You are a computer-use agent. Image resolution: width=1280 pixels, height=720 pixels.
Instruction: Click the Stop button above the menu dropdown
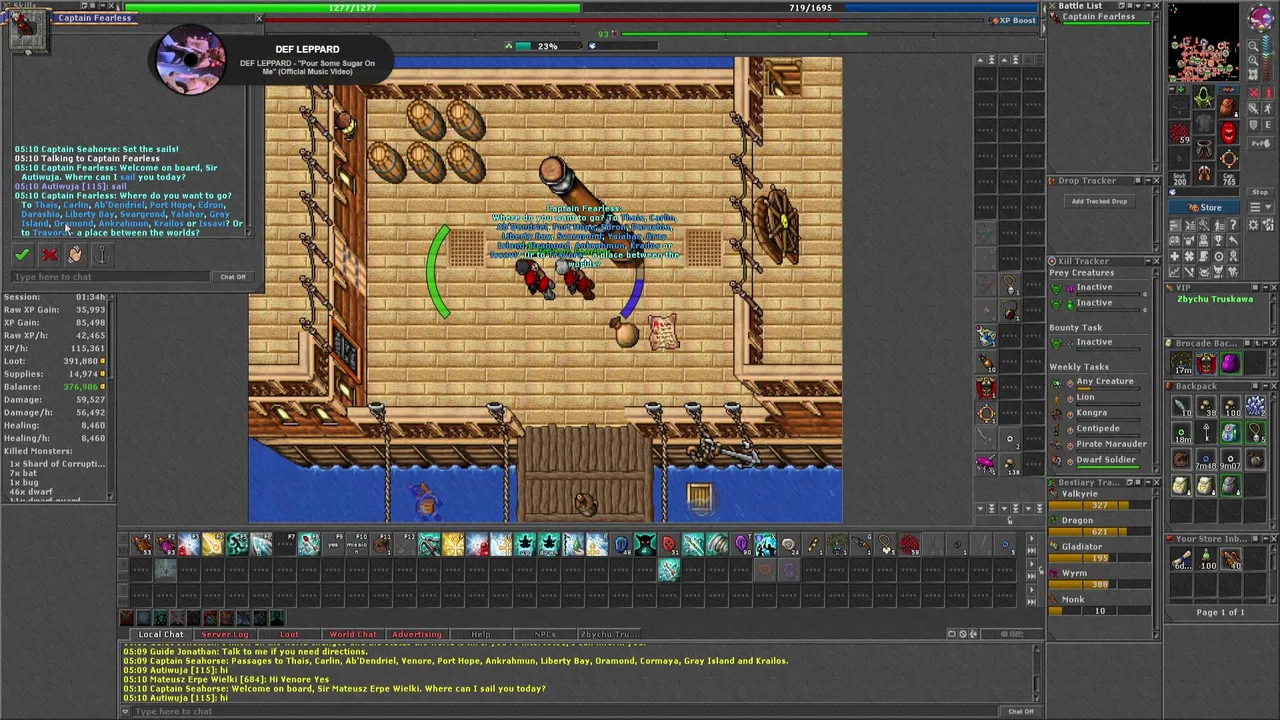(1260, 192)
